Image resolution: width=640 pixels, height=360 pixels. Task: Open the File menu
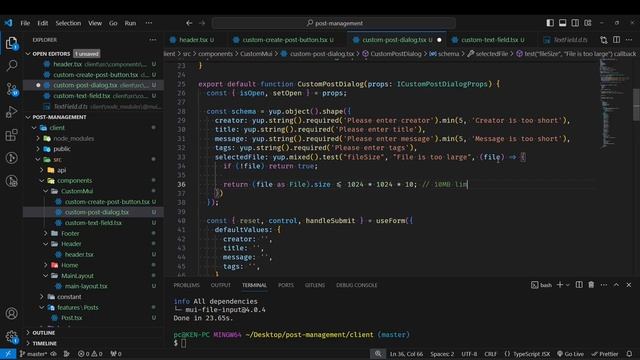25,23
